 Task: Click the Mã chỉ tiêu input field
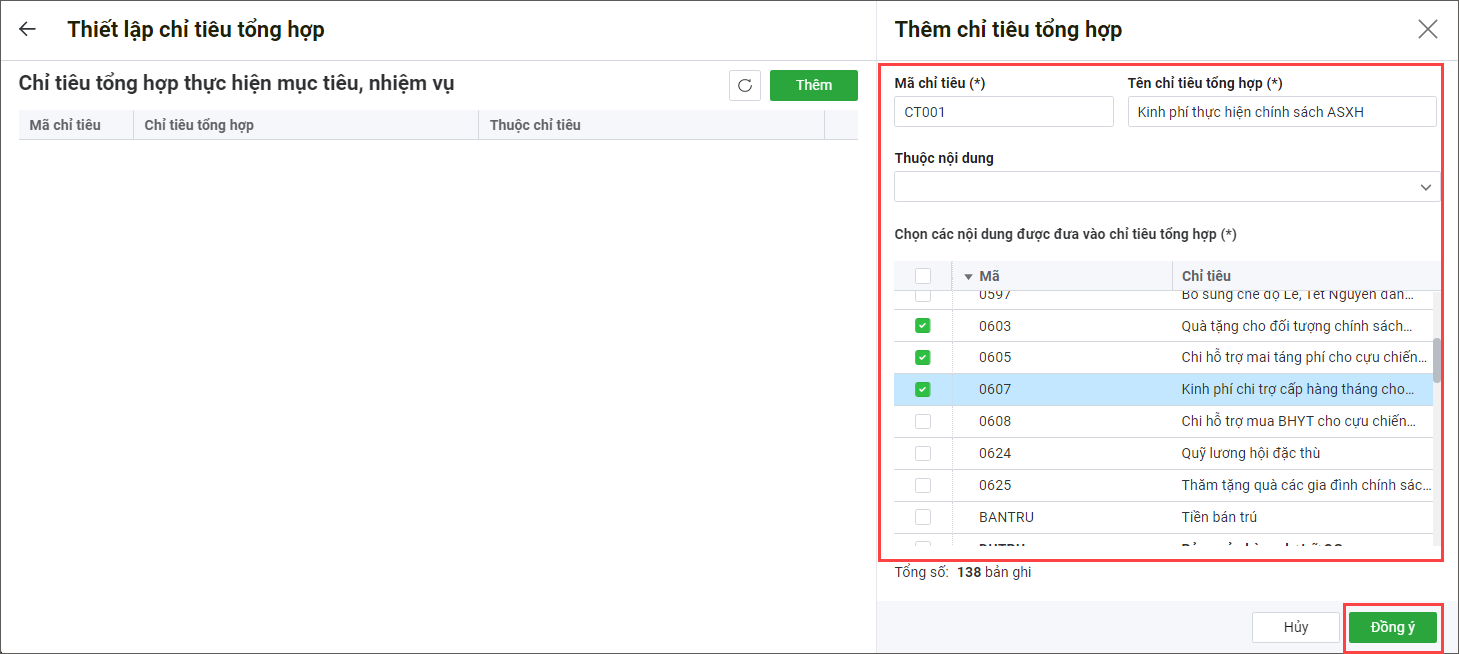click(x=1003, y=112)
